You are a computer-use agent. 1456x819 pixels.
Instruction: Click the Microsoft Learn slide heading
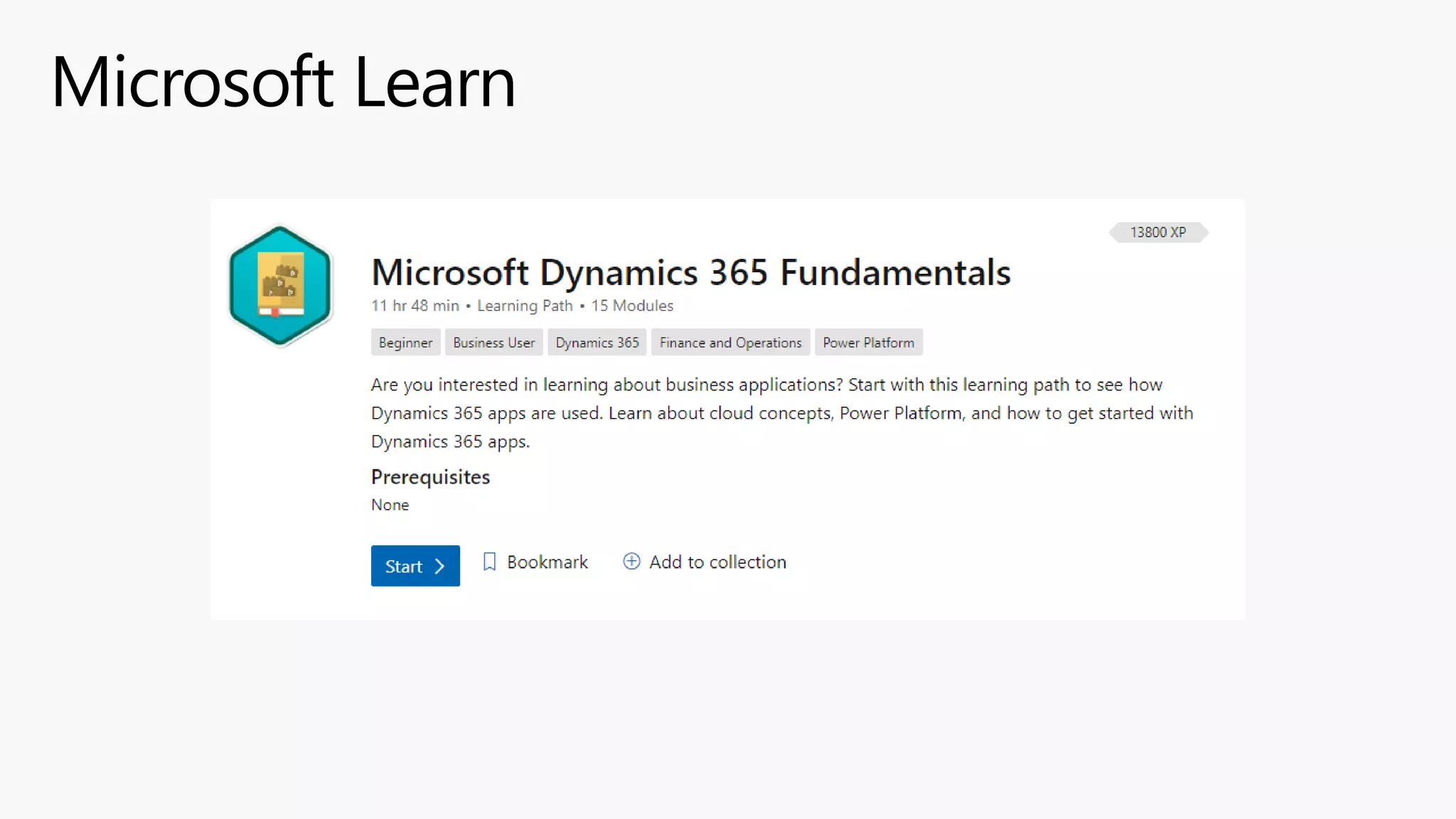283,82
